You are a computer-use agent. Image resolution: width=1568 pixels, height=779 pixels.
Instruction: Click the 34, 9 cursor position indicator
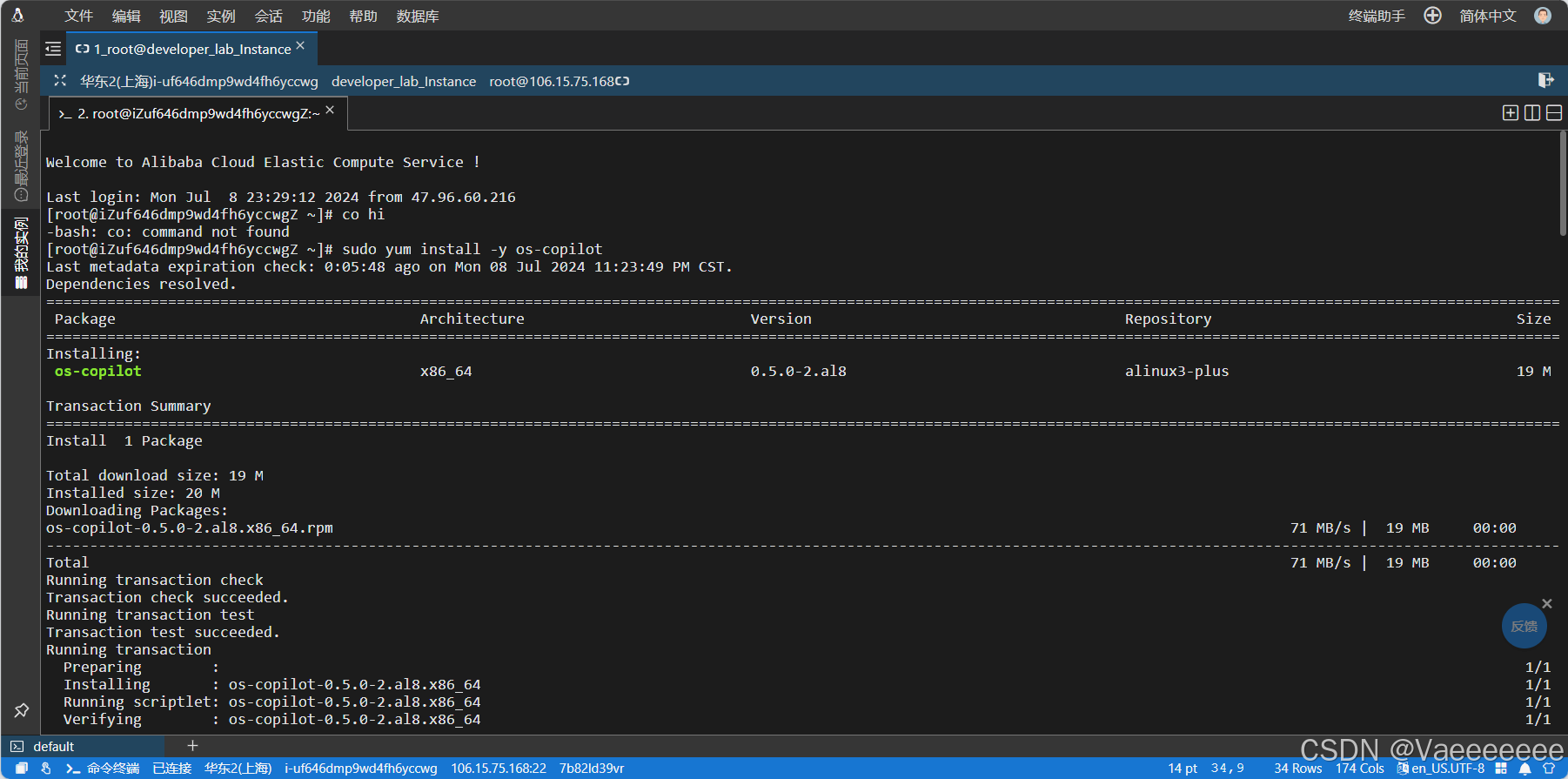coord(1227,768)
